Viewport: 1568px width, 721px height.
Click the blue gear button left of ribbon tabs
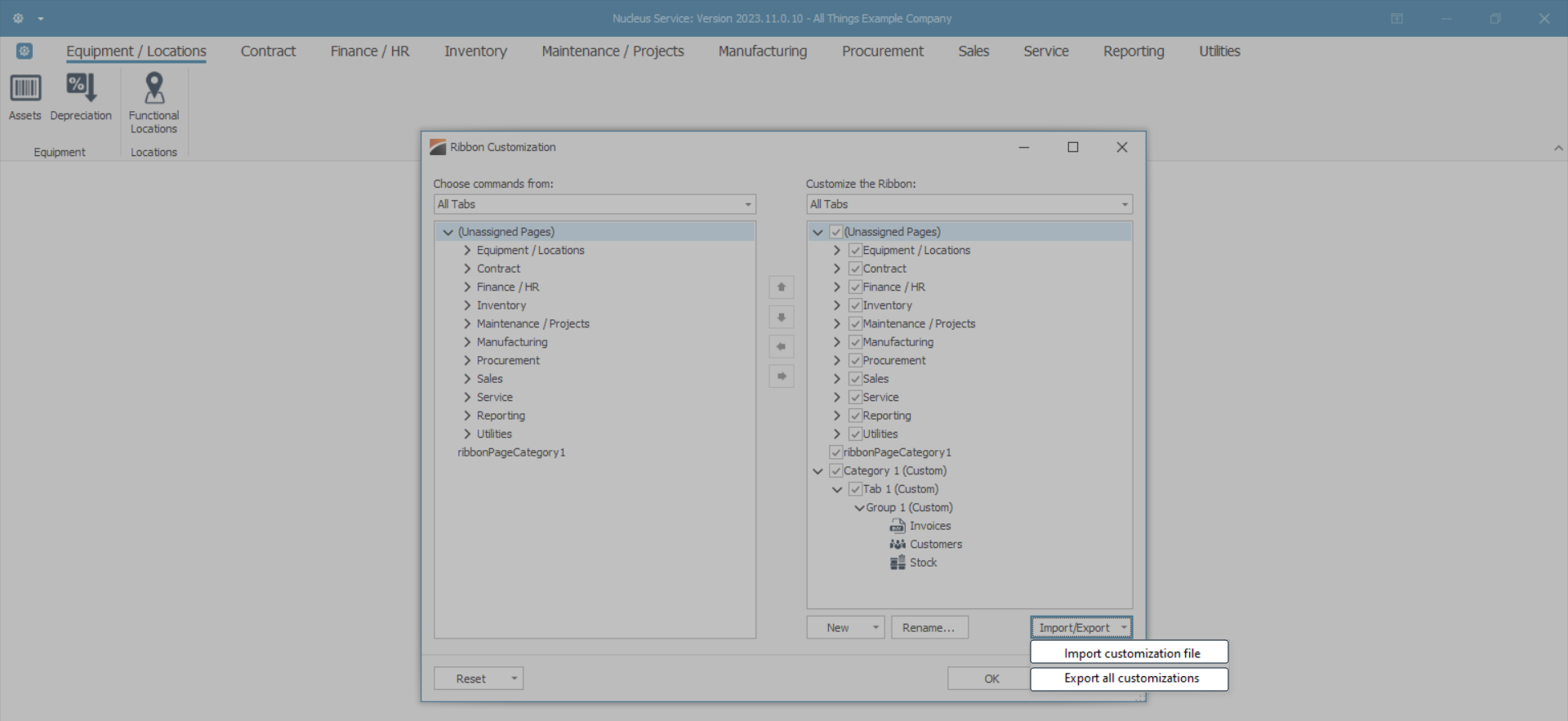coord(24,51)
